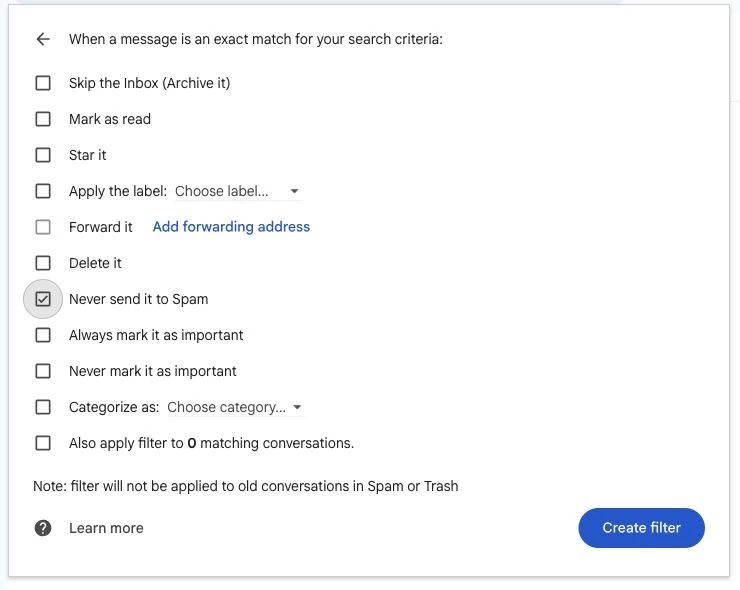Enable the Apply the label checkbox
The width and height of the screenshot is (740, 590).
(43, 191)
